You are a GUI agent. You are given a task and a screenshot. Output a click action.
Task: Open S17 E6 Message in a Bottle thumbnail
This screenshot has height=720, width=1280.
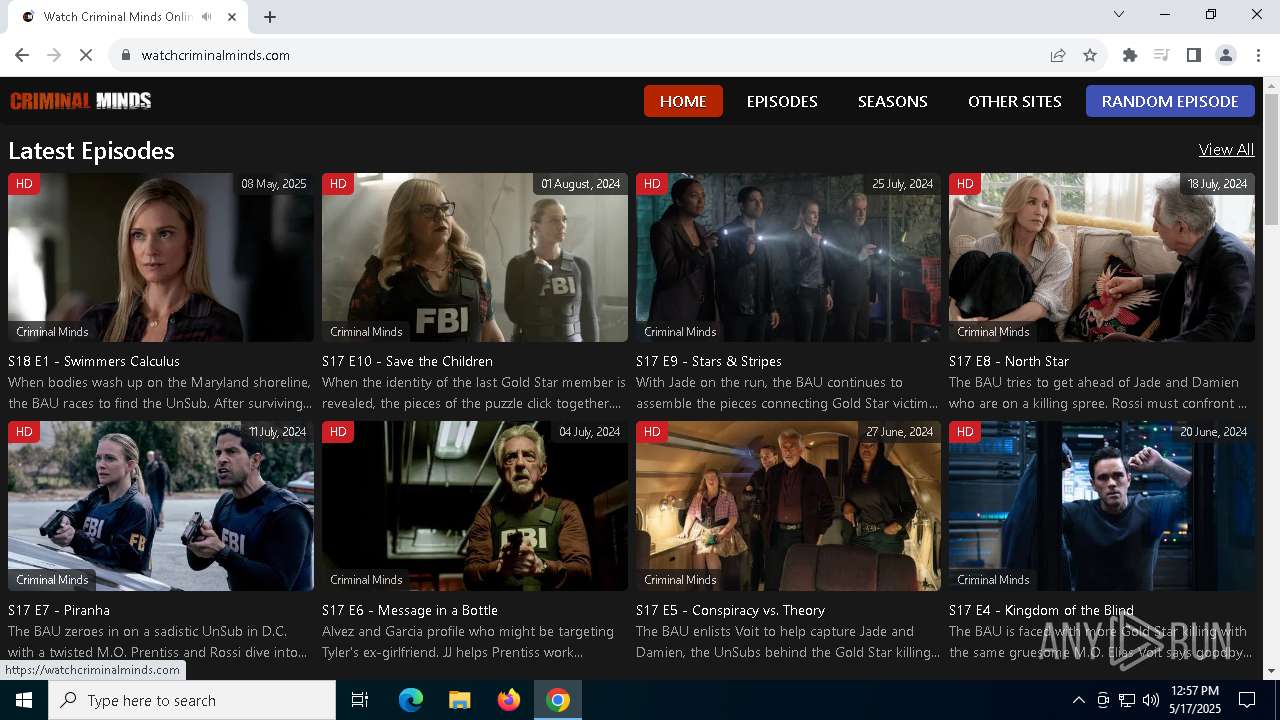pos(475,506)
